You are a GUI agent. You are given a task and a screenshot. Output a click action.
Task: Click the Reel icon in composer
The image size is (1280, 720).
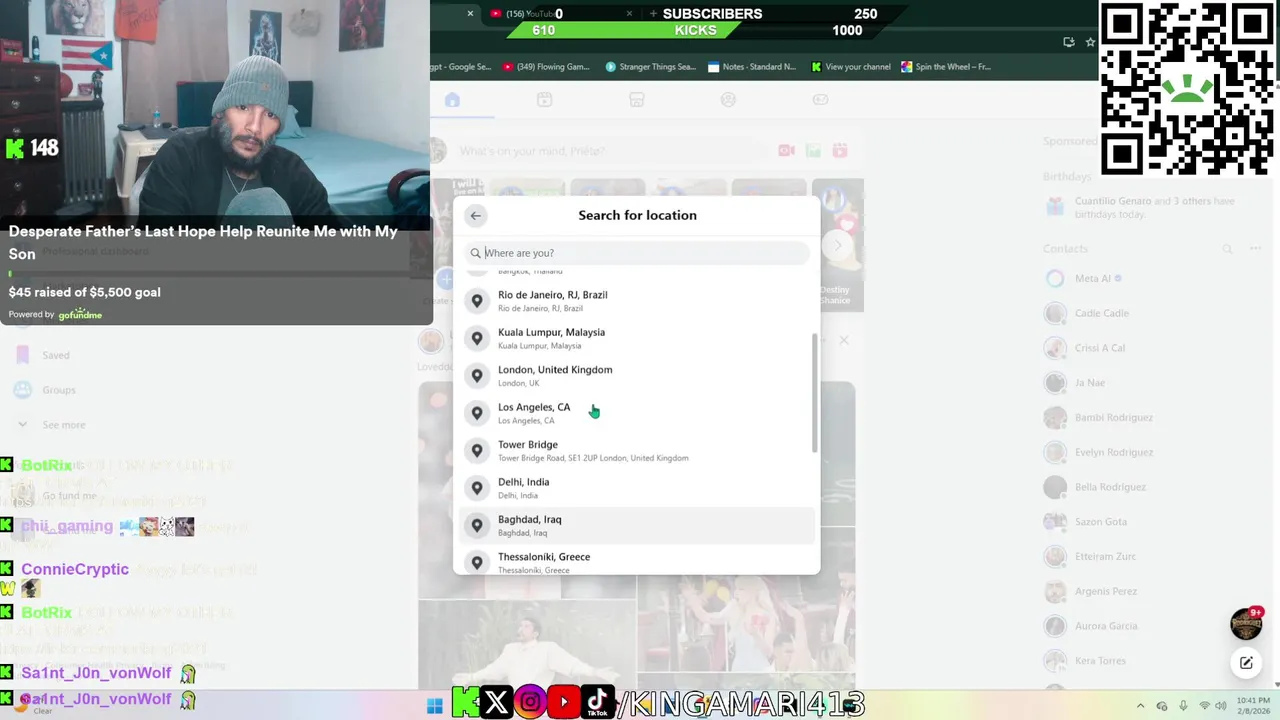coord(840,151)
